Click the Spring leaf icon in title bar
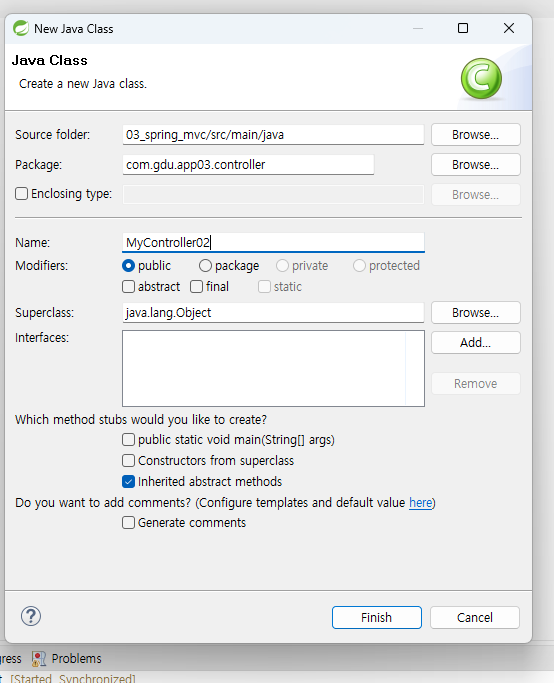This screenshot has width=554, height=683. [x=20, y=28]
